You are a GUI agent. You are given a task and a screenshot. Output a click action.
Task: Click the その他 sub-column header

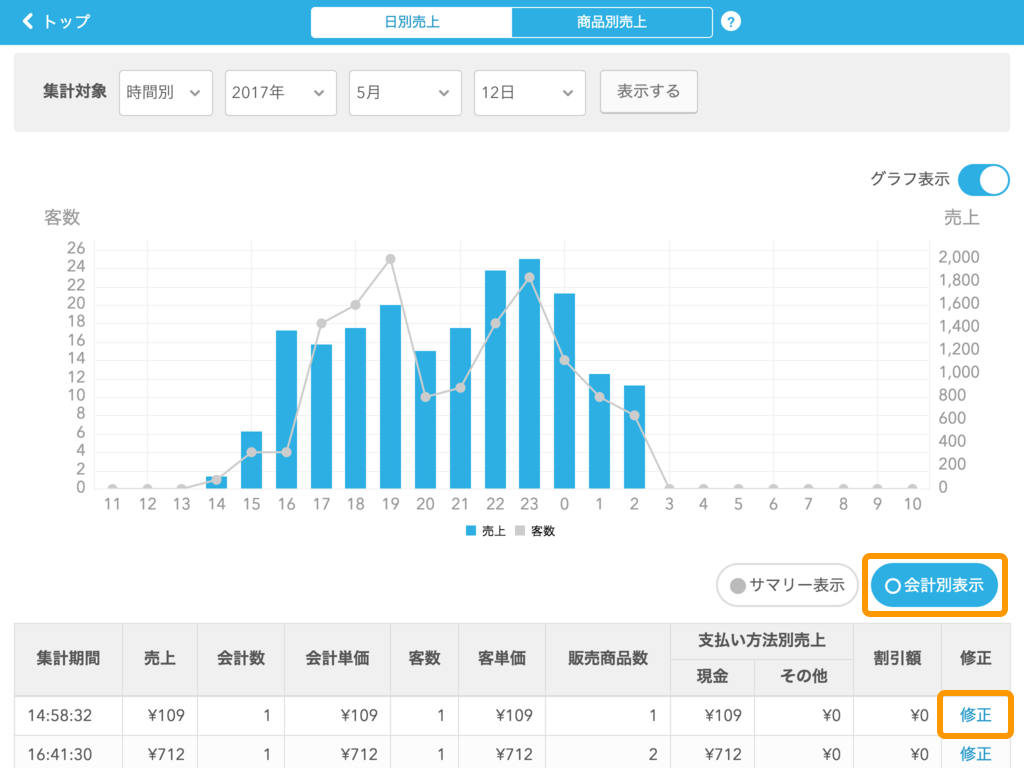pyautogui.click(x=804, y=677)
